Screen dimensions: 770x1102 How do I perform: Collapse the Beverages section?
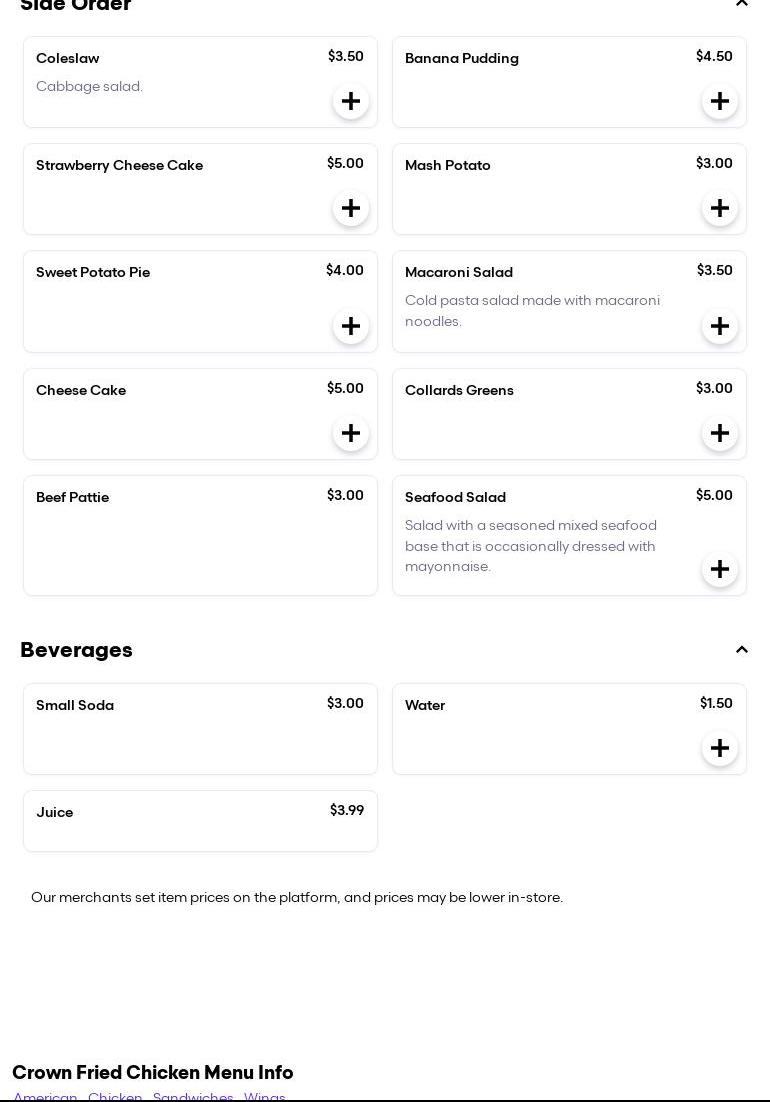pos(742,650)
